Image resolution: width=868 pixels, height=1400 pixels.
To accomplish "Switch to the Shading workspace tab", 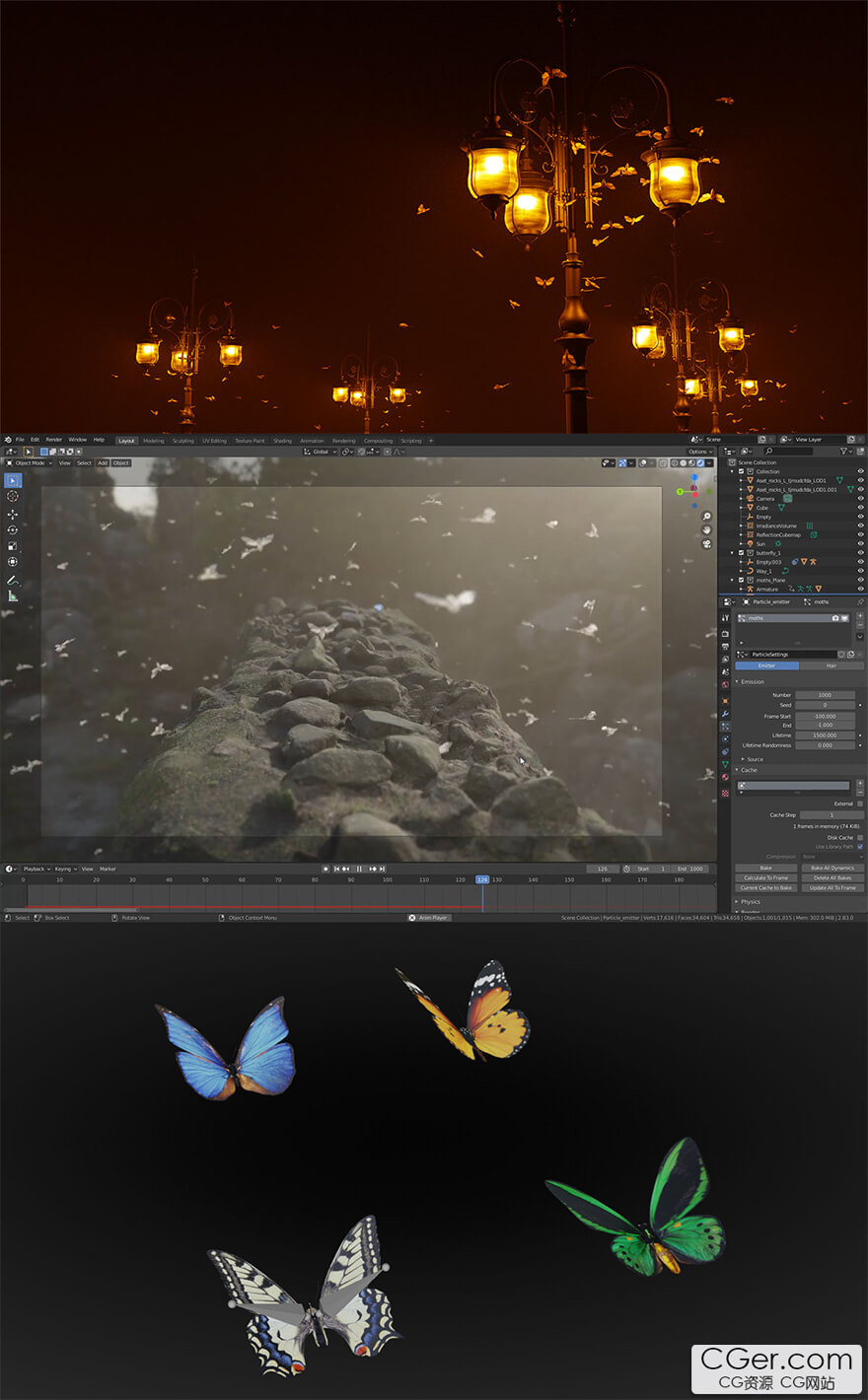I will pos(283,441).
